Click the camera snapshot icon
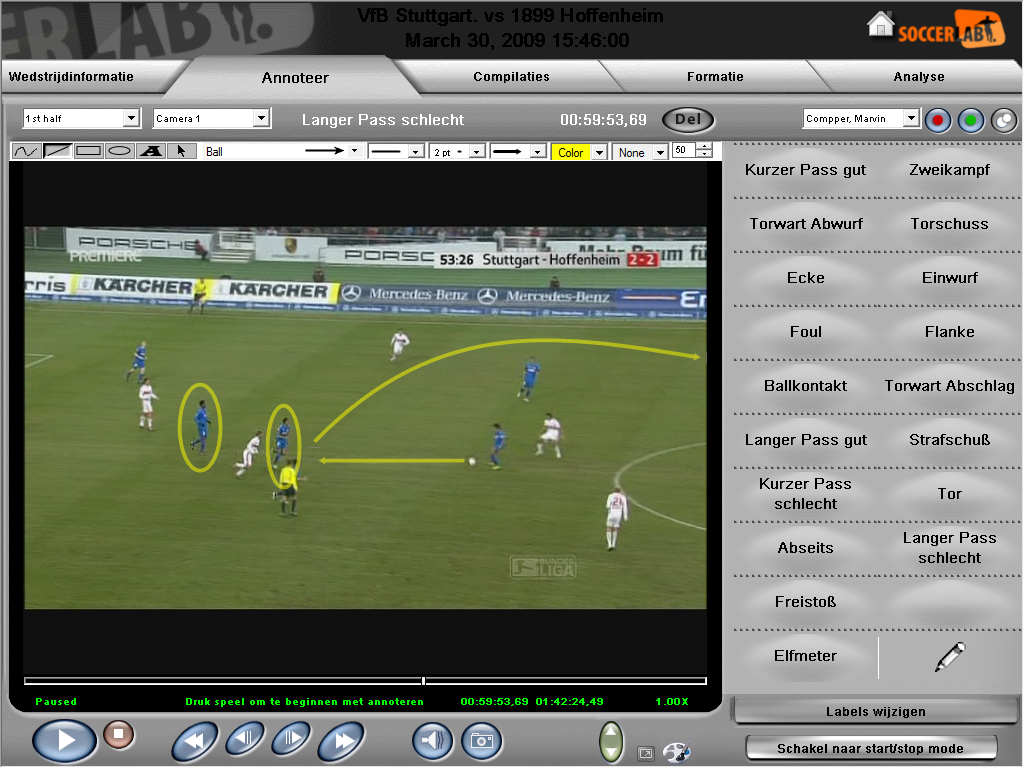The width and height of the screenshot is (1024, 768). click(482, 741)
